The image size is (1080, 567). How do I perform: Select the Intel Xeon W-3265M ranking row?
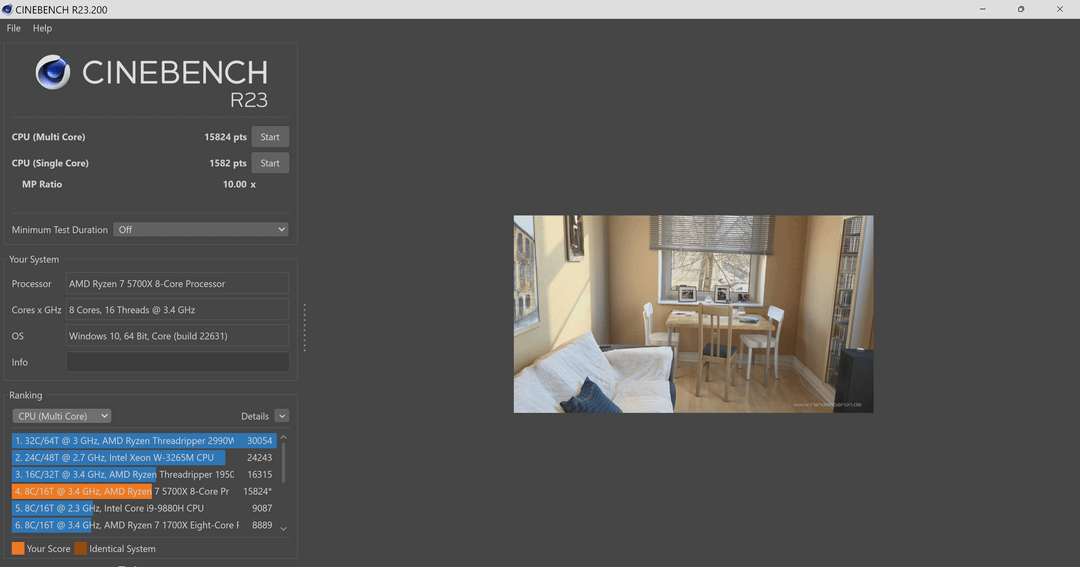coord(144,457)
